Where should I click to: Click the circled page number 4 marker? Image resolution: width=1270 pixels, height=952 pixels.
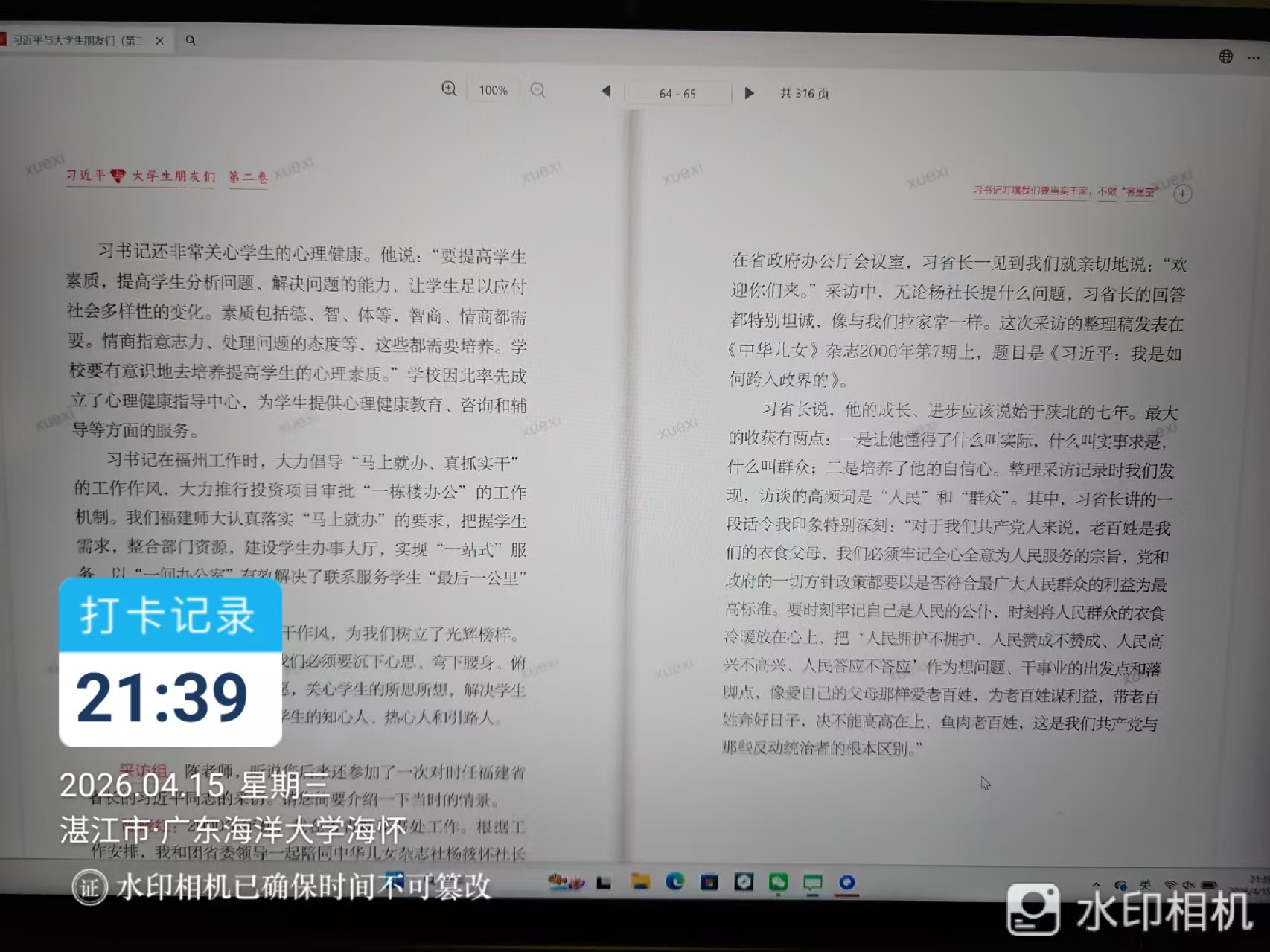[x=1182, y=194]
